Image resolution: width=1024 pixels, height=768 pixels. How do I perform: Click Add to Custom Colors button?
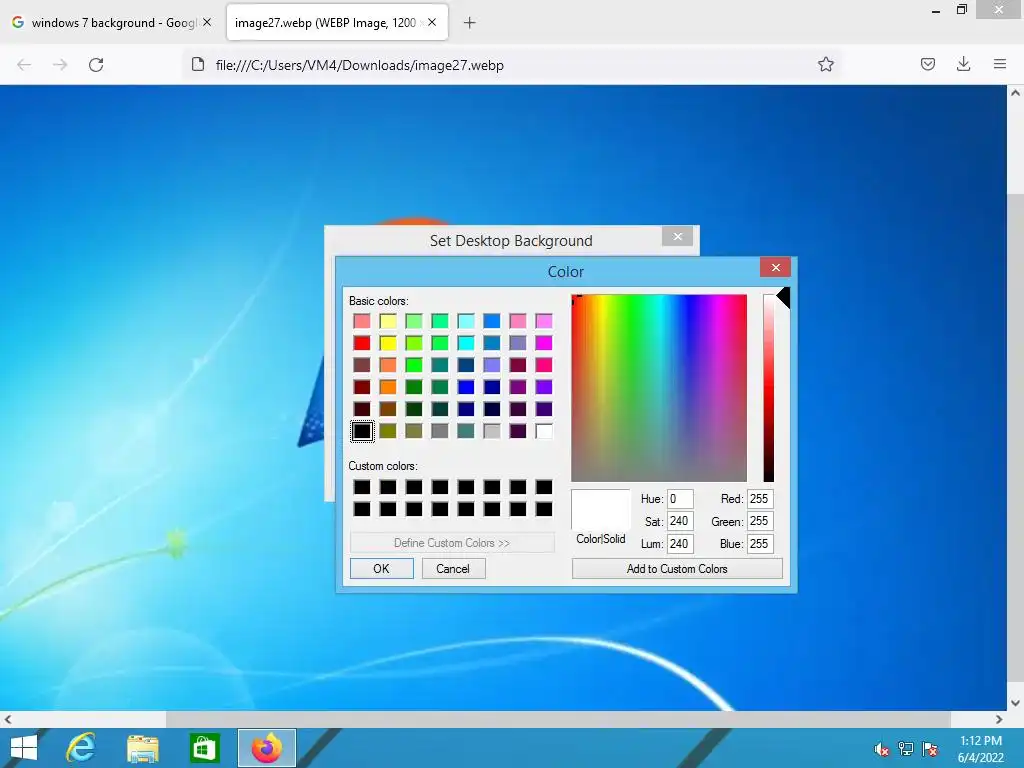point(677,569)
